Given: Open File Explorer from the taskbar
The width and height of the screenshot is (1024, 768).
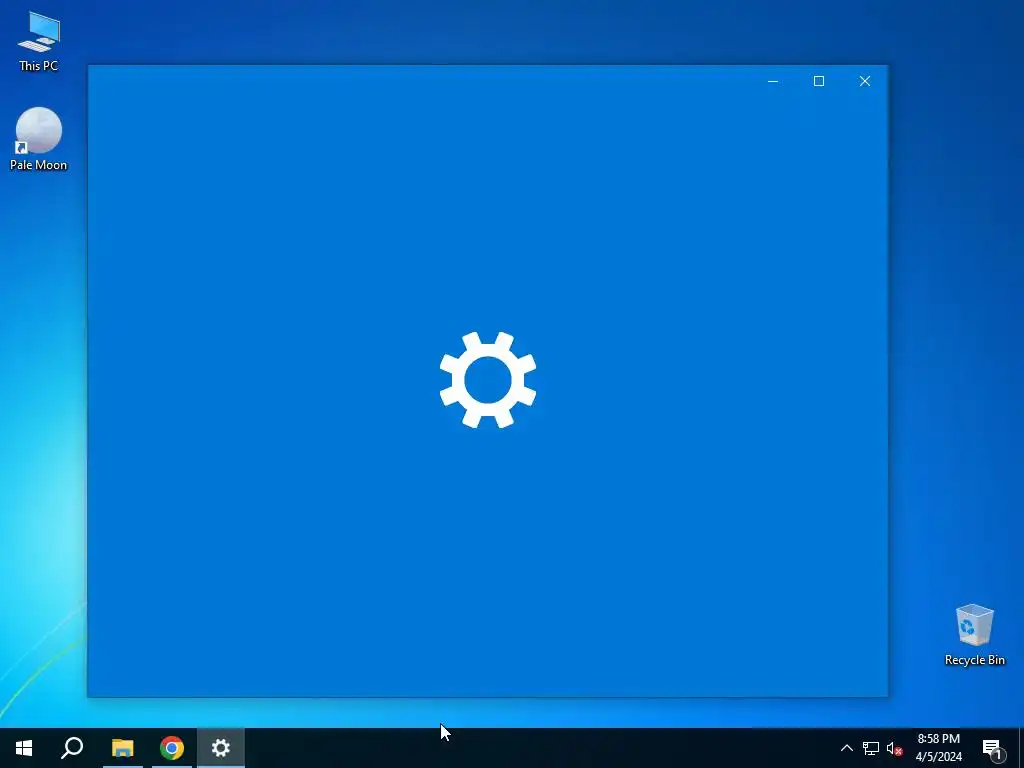Looking at the screenshot, I should pos(123,748).
